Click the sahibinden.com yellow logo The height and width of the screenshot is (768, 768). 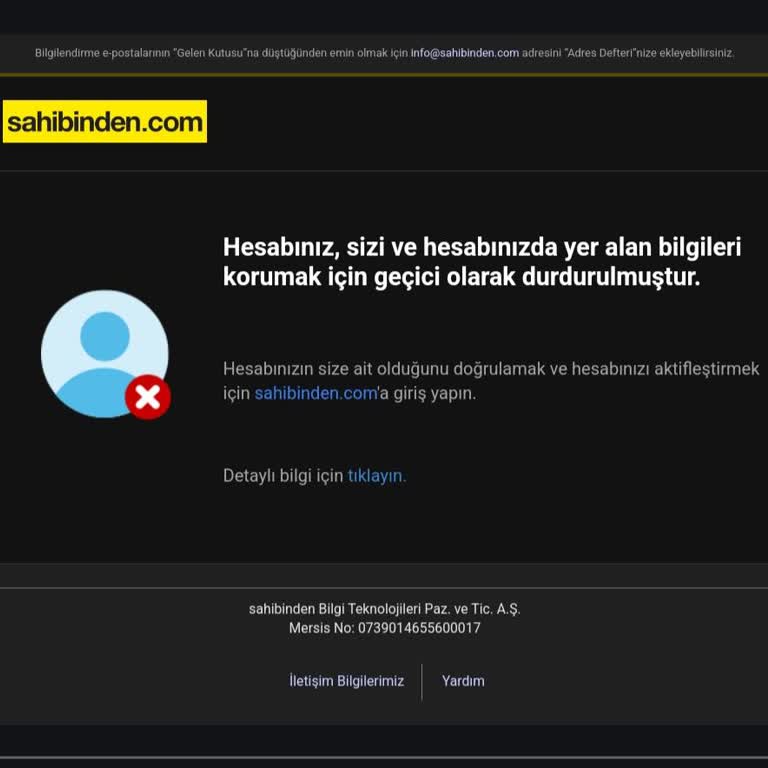coord(105,121)
